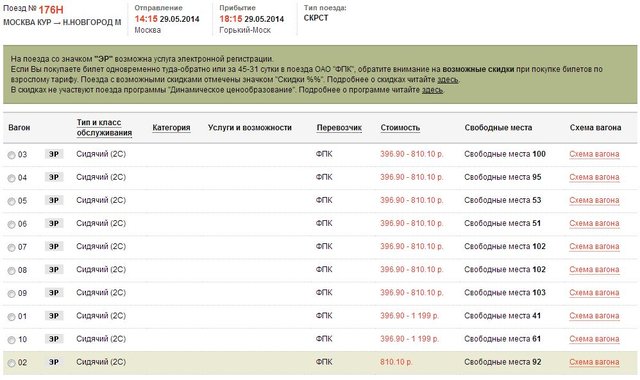Click the 810.10 р. price for wagon 02

pyautogui.click(x=396, y=362)
